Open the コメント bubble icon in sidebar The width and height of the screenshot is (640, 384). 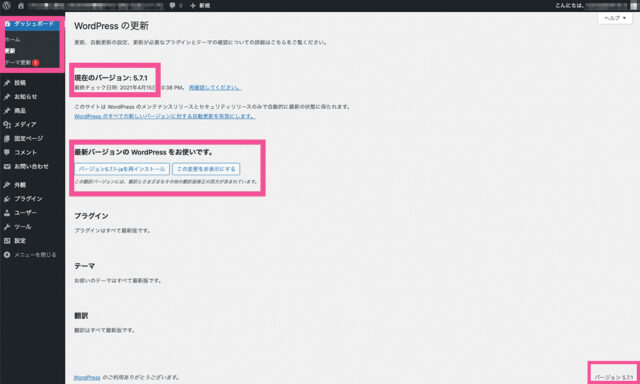click(x=7, y=153)
